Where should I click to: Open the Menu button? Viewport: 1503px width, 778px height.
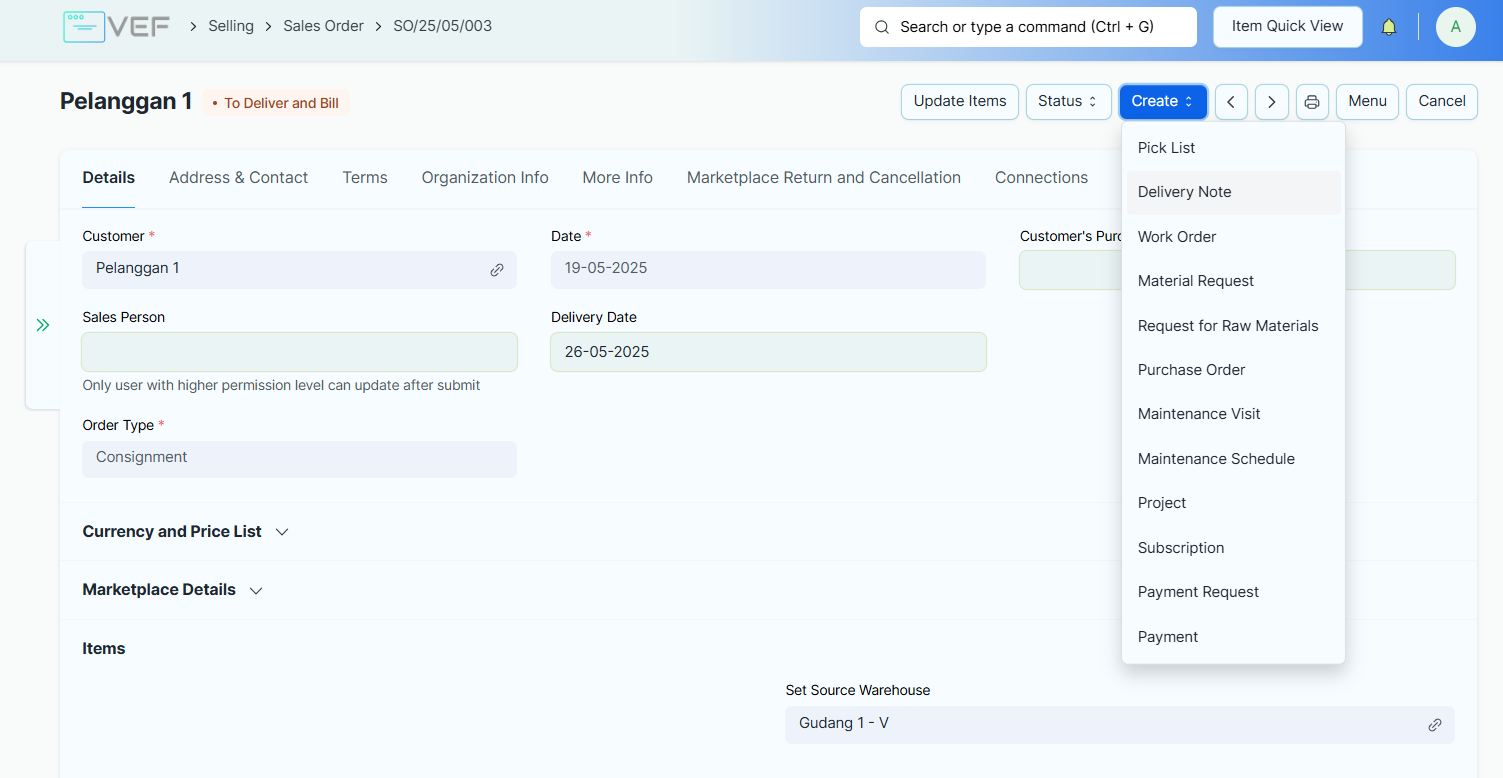coord(1367,101)
